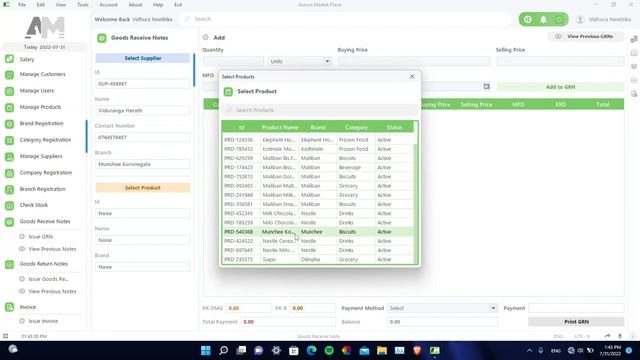Open the Tools menu
This screenshot has width=640, height=360.
82,5
